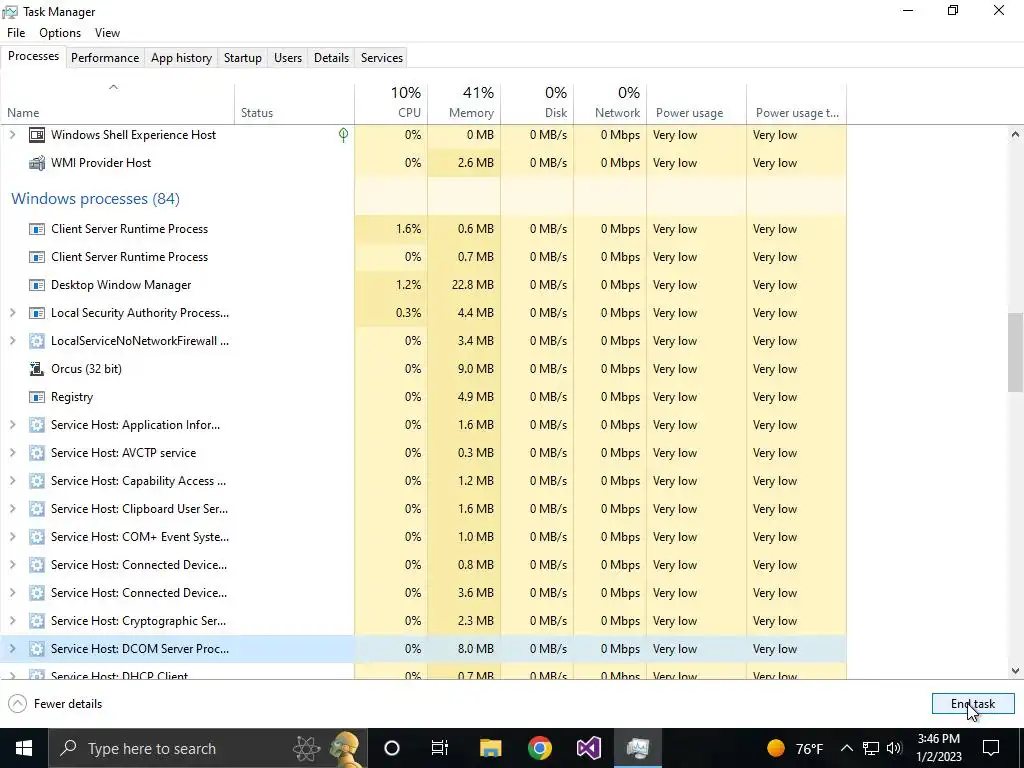Screen dimensions: 1024x768
Task: Click the Local Security Authority Process icon
Action: pos(37,313)
